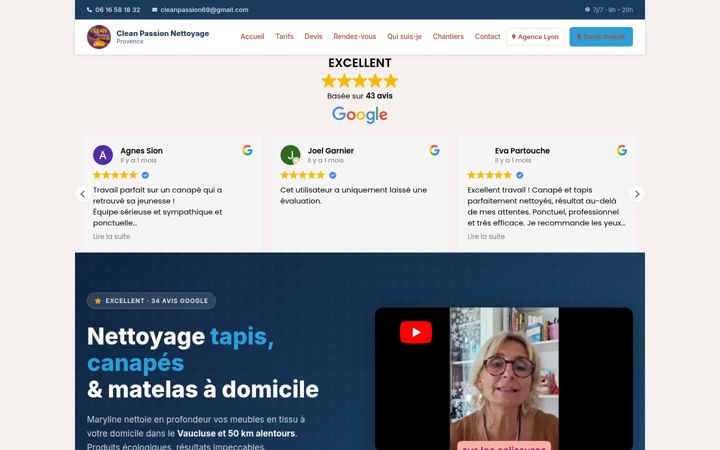The image size is (720, 450).
Task: Click Joel Garnier's green avatar
Action: 290,155
